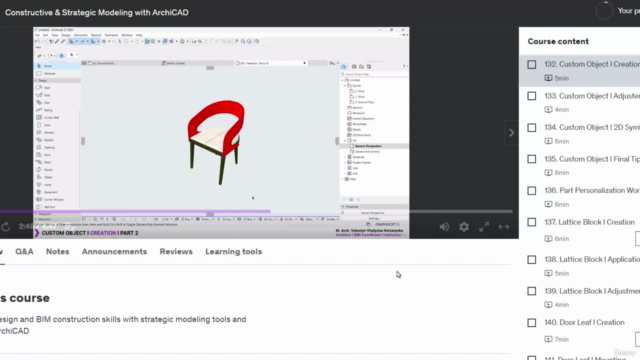The width and height of the screenshot is (640, 360).
Task: Click the rewind icon on video player
Action: (6, 227)
